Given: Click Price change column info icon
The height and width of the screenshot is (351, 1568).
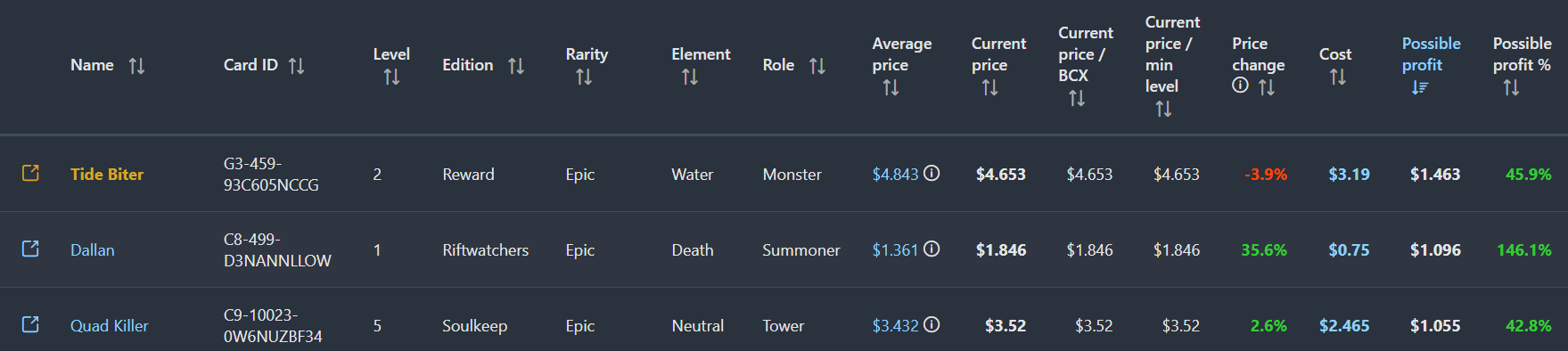Looking at the screenshot, I should coord(1240,86).
